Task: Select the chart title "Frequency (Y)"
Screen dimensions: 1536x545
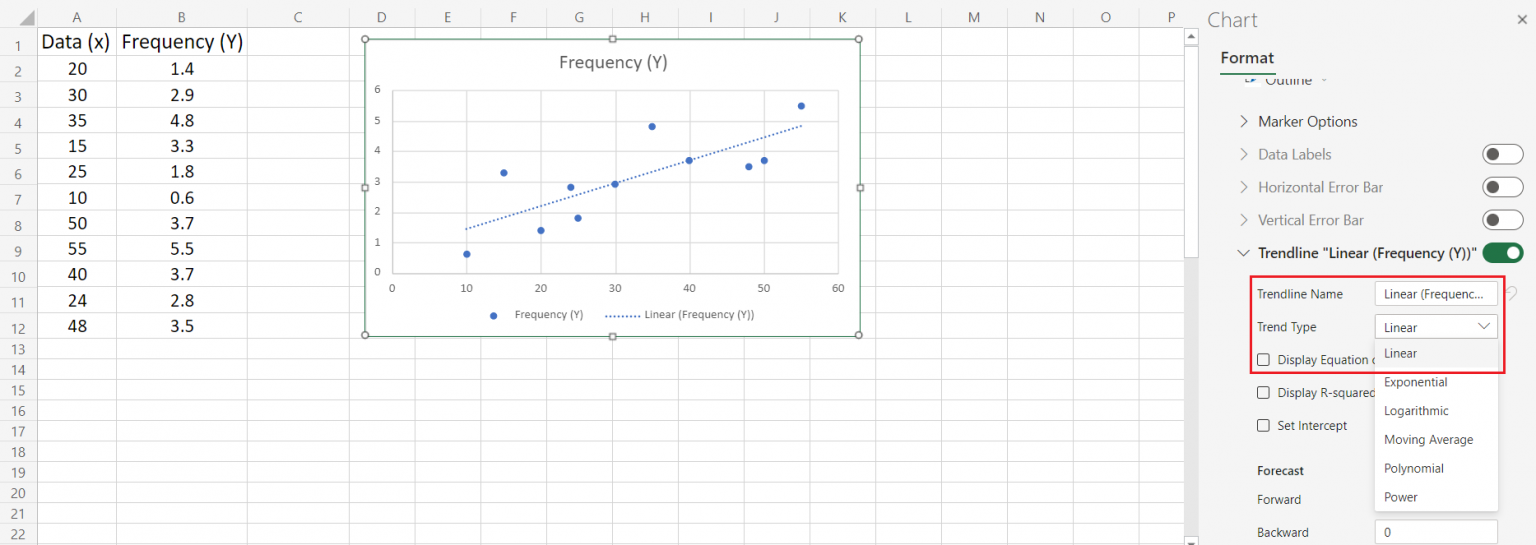Action: (x=612, y=63)
